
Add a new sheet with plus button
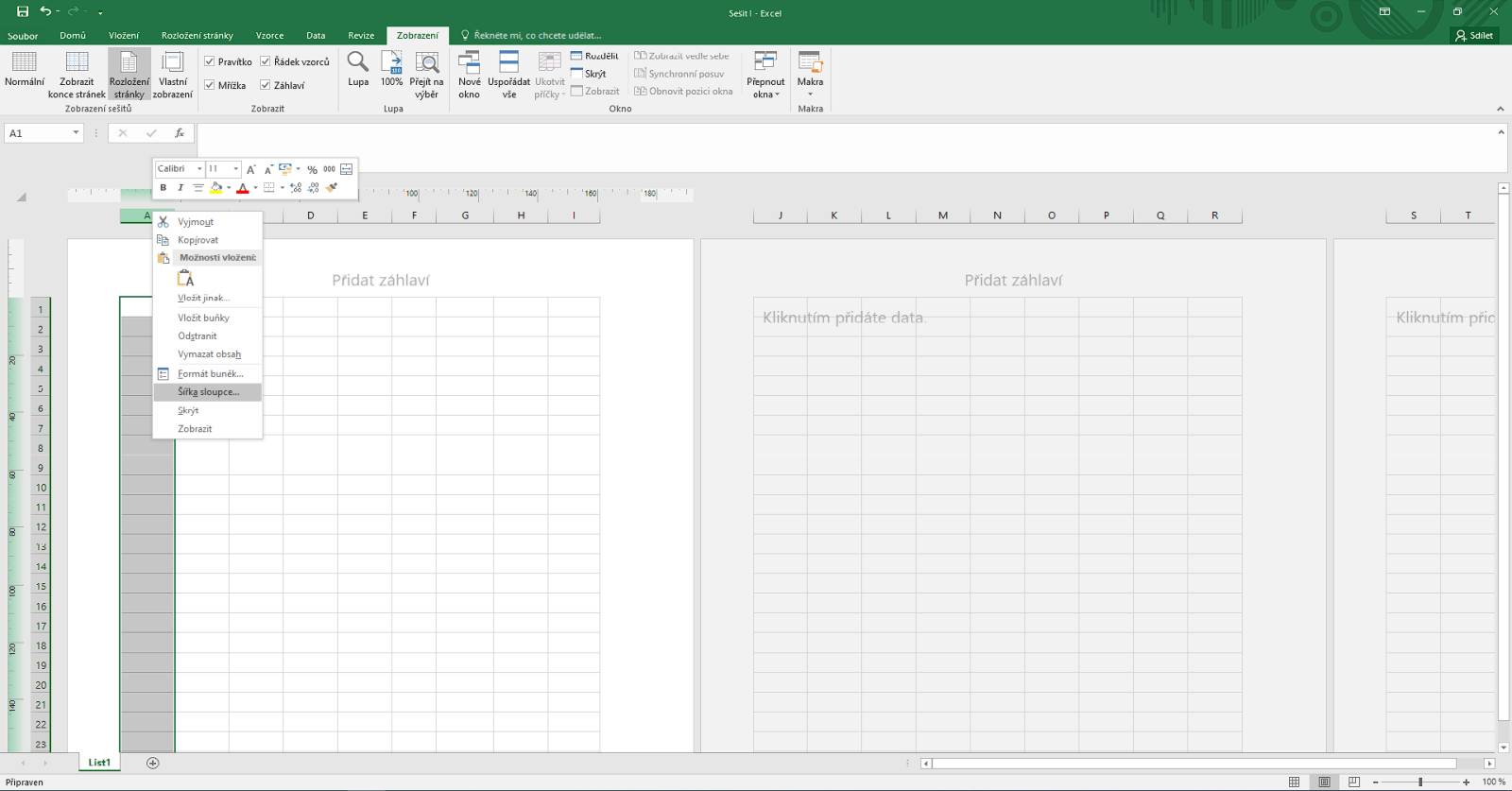153,763
